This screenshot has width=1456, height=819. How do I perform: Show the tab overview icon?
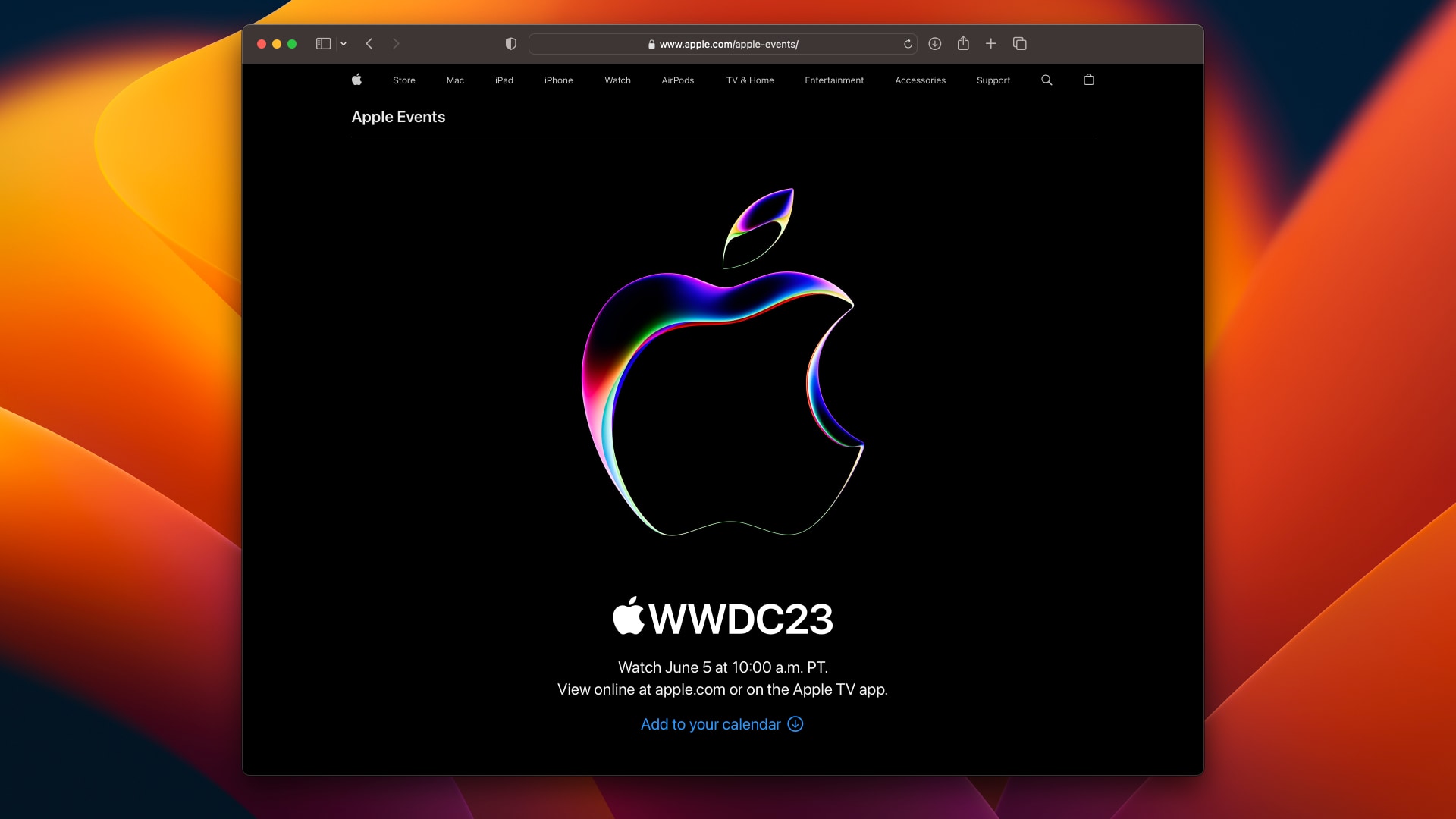[1020, 44]
